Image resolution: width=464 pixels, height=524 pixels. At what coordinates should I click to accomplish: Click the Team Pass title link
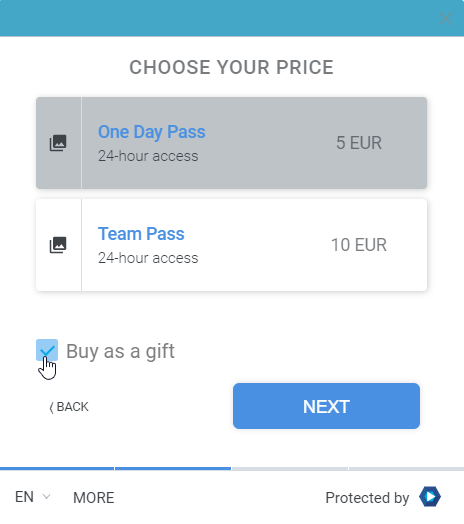click(141, 234)
